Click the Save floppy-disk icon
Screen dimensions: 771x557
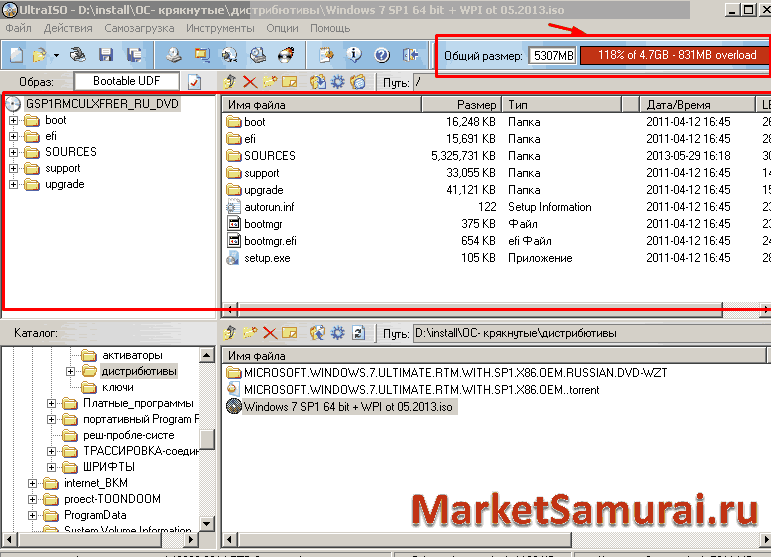tap(106, 55)
